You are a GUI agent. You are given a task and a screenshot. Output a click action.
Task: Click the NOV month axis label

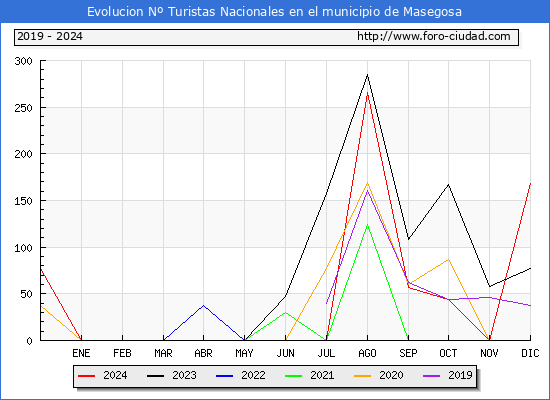pyautogui.click(x=489, y=353)
